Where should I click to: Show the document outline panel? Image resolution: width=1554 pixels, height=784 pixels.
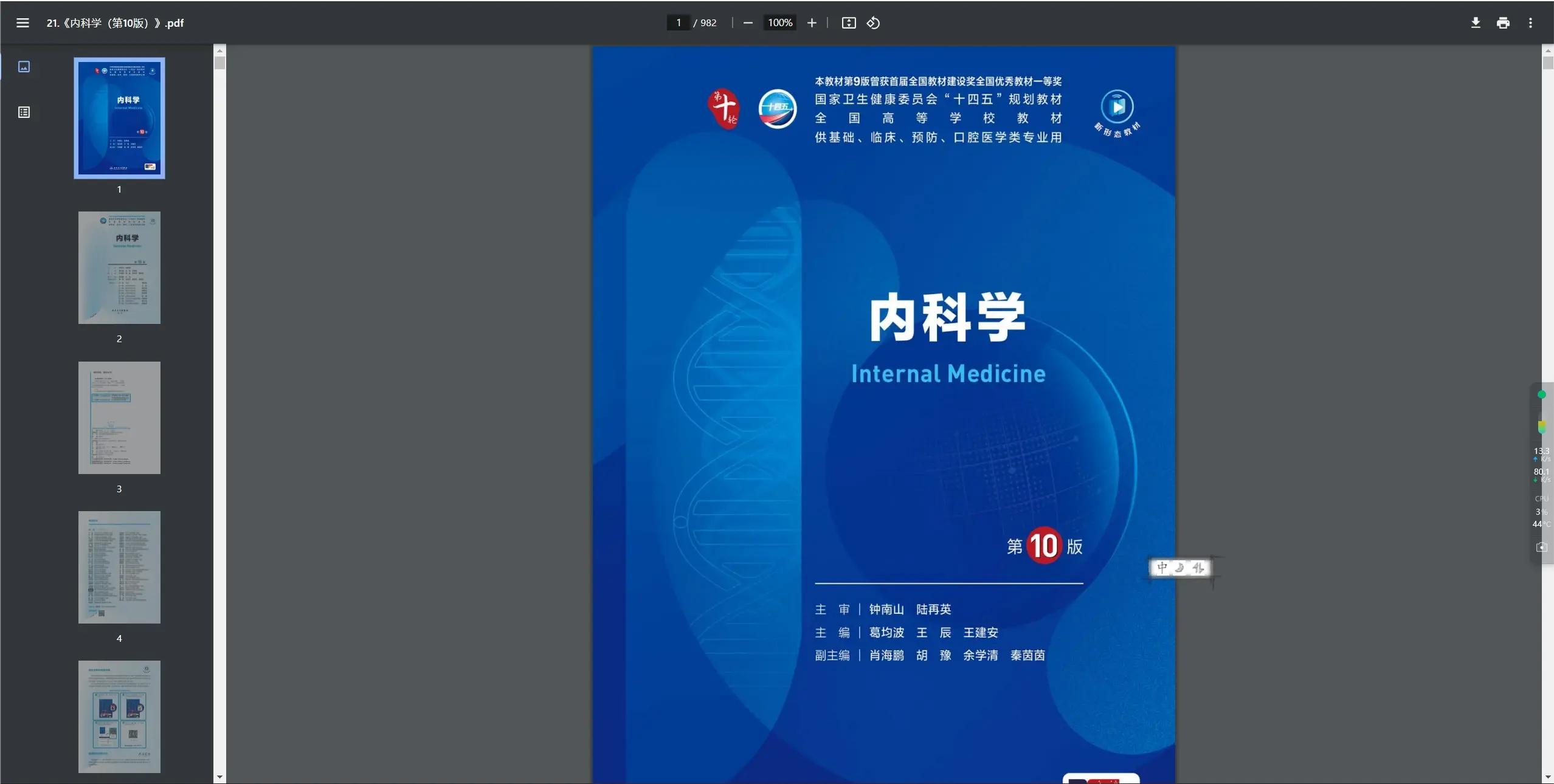tap(24, 112)
